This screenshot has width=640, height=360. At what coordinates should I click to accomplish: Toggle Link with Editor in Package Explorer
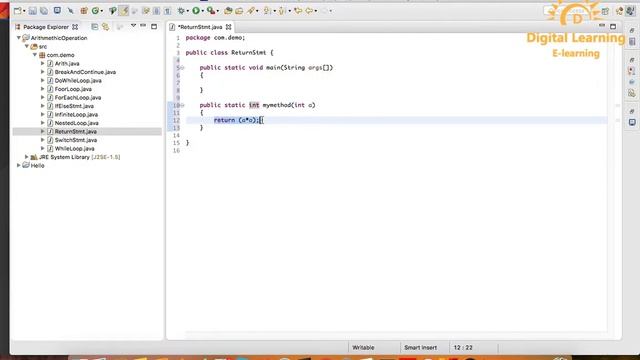[x=106, y=27]
